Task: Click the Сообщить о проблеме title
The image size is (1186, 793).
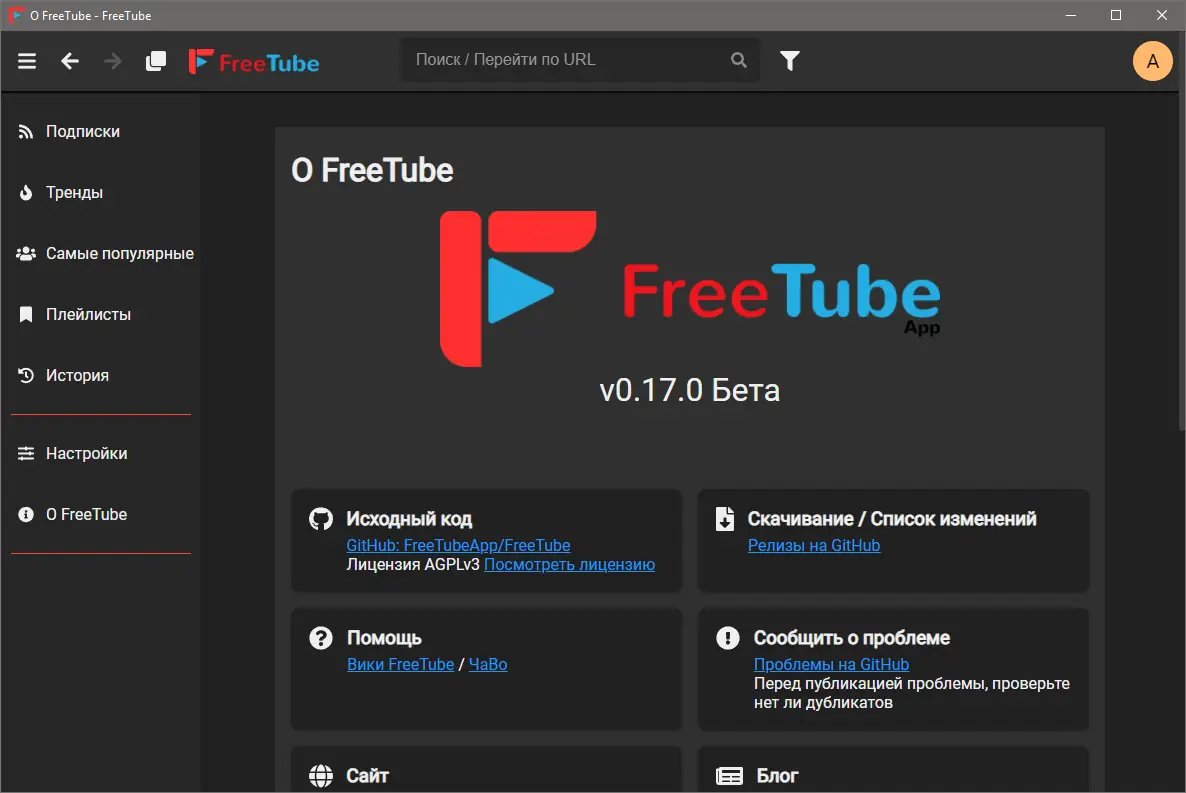Action: click(x=852, y=638)
